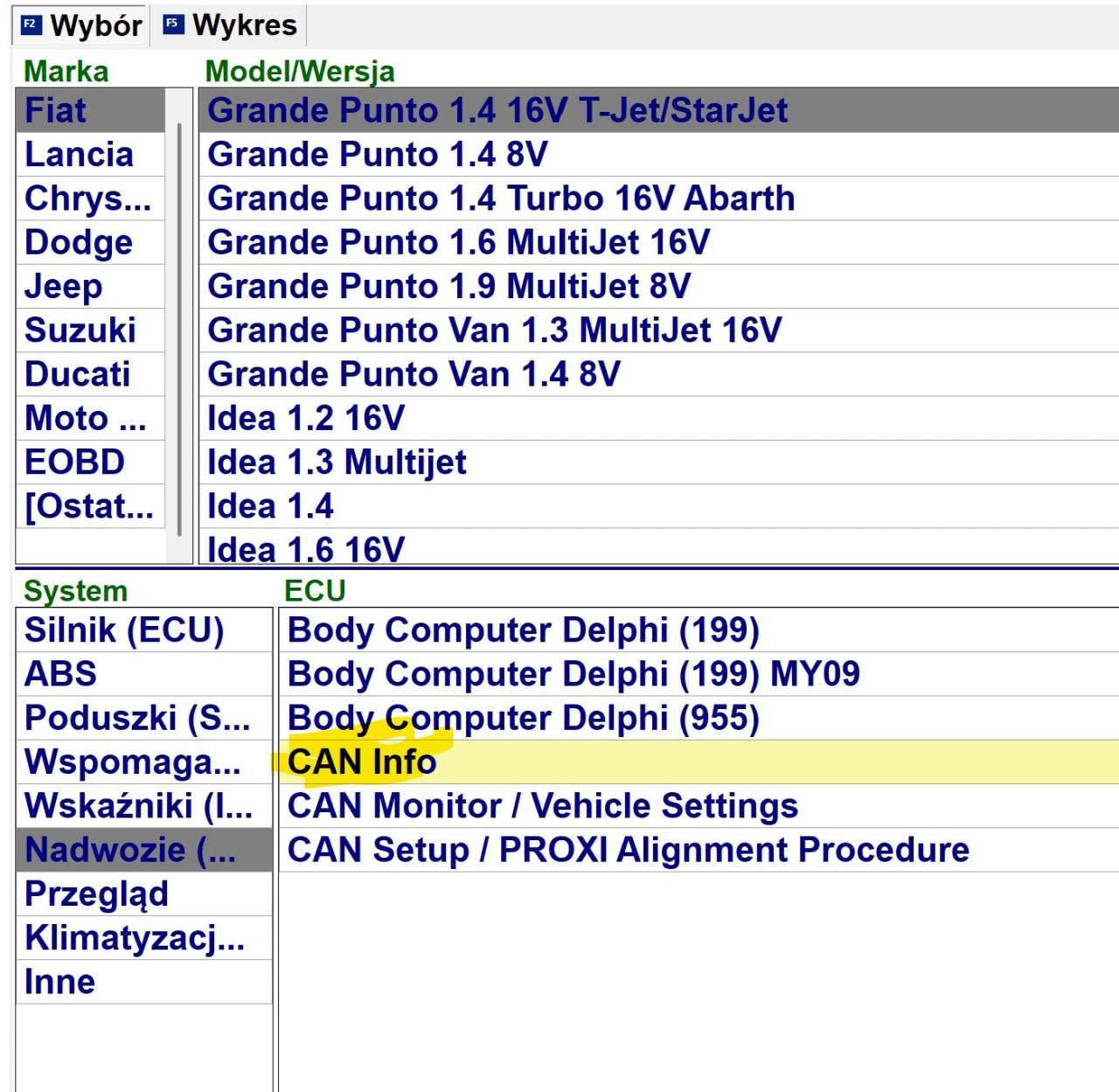This screenshot has height=1092, width=1119.
Task: Pick Idea 1.3 Multijet model
Action: [x=337, y=463]
